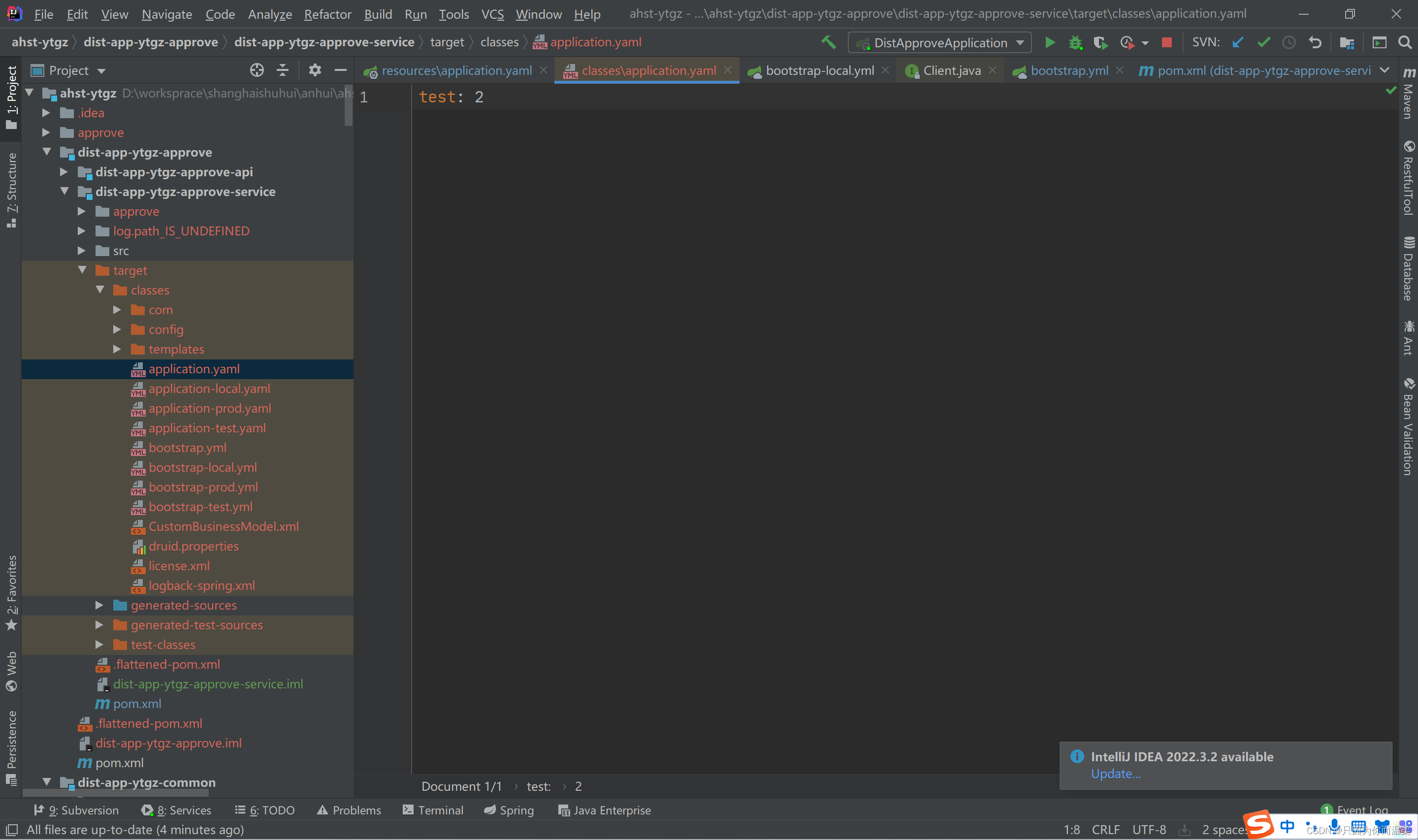
Task: Open the Refactor menu
Action: [x=327, y=14]
